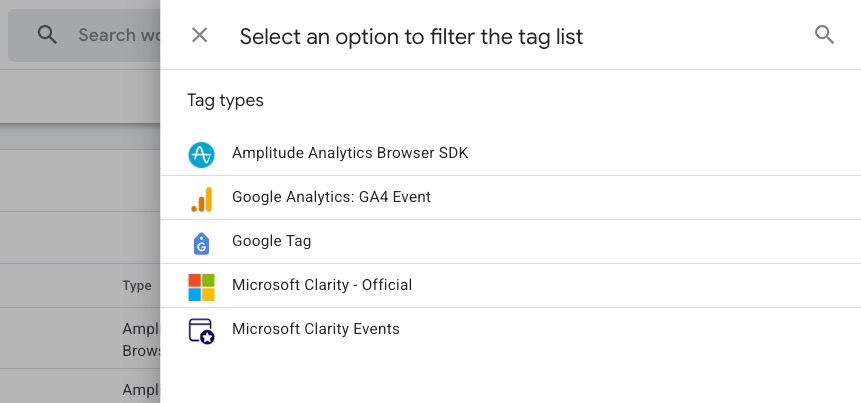Choose the Google Tag filter option
The width and height of the screenshot is (861, 403).
pyautogui.click(x=511, y=242)
